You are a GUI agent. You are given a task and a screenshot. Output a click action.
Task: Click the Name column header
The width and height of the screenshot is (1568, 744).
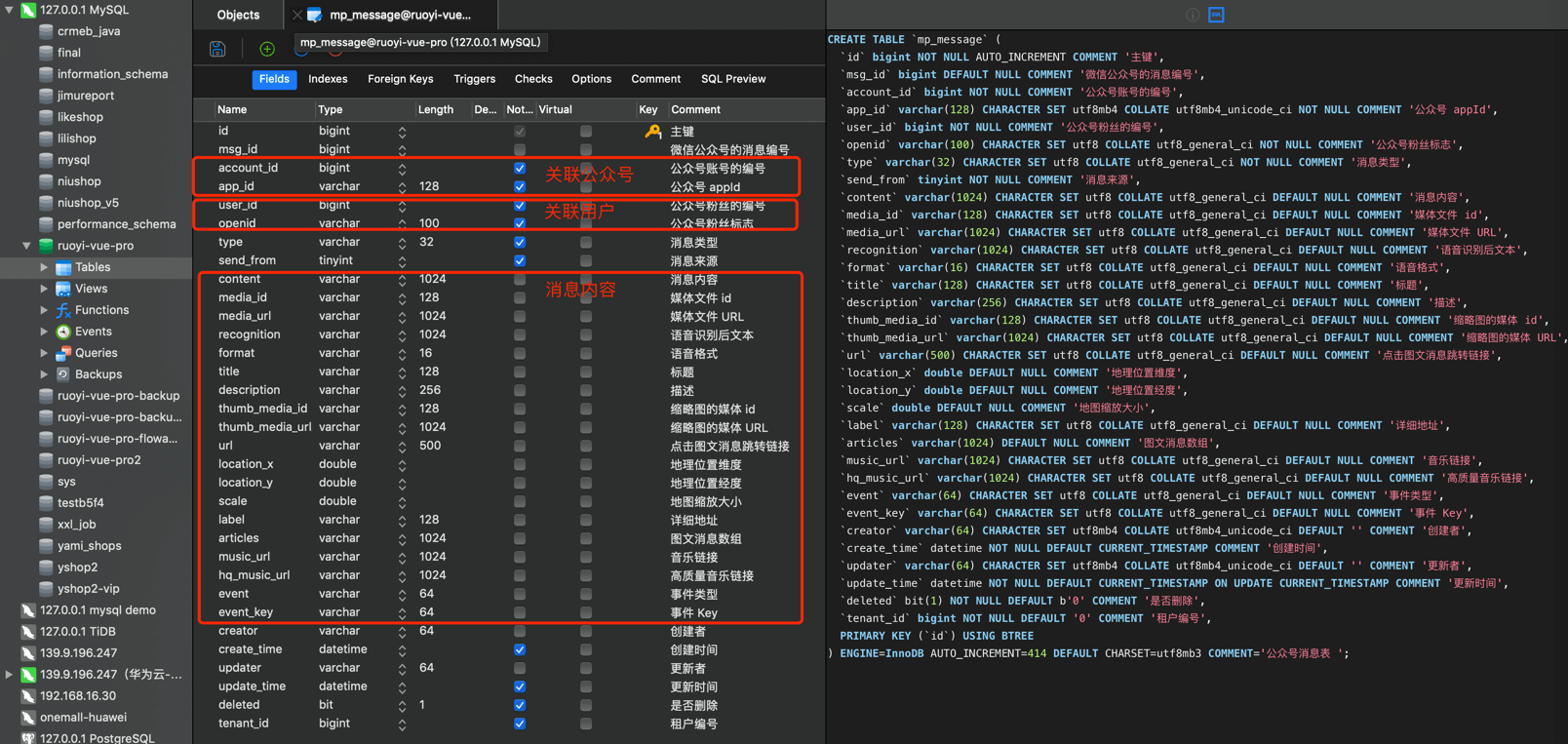232,109
